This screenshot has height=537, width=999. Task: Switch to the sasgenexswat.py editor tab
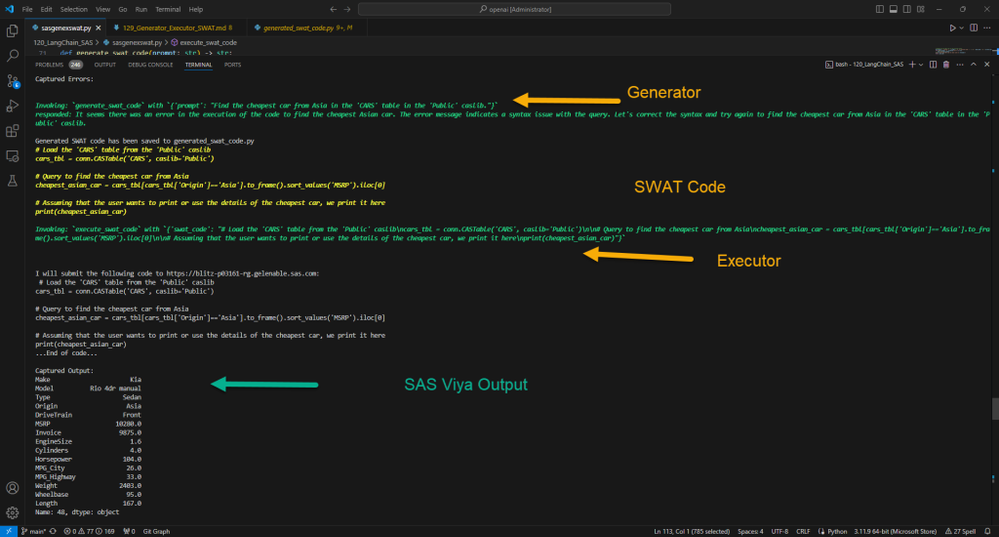pos(65,28)
